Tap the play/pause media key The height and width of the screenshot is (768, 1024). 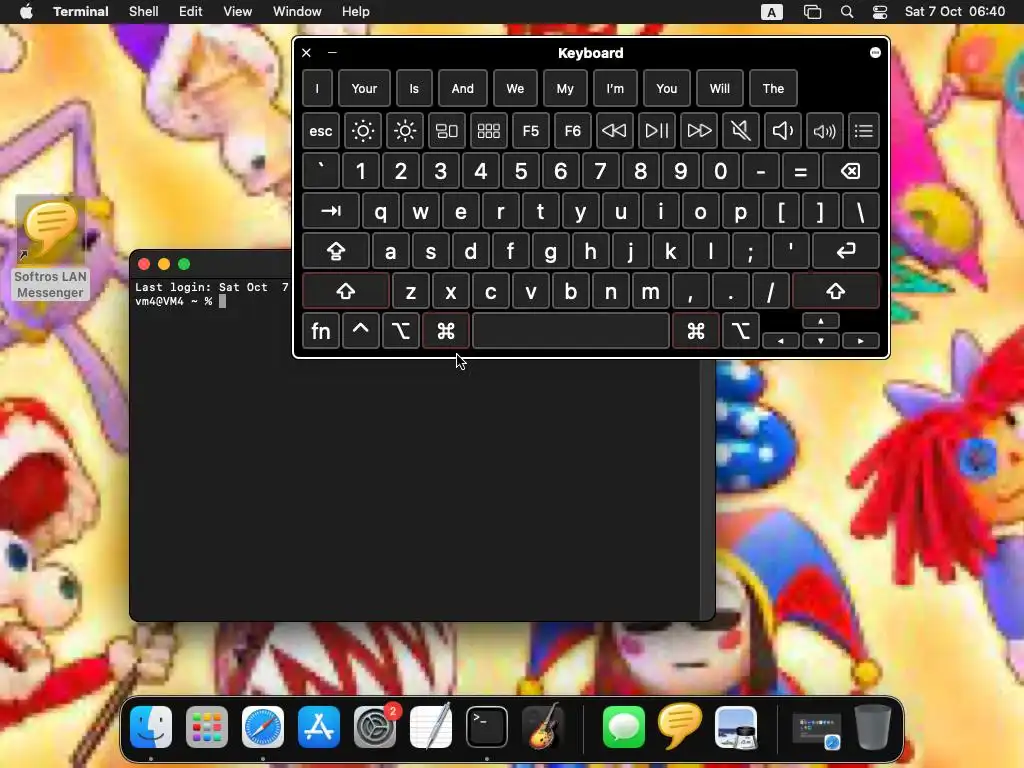(x=656, y=131)
